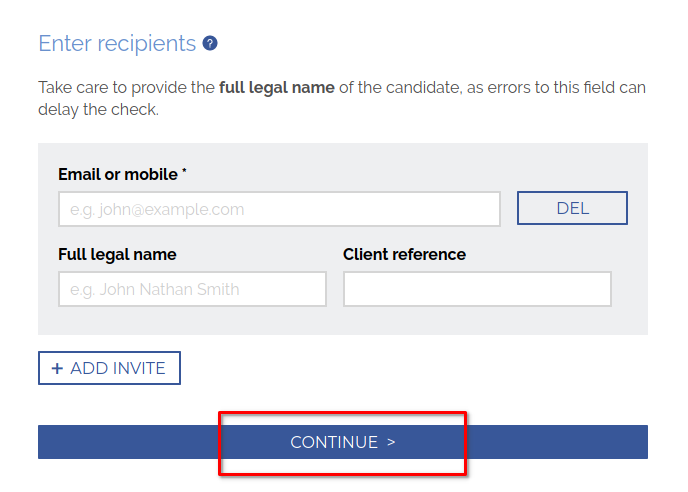Click the "as errors to this field" text

click(x=538, y=88)
